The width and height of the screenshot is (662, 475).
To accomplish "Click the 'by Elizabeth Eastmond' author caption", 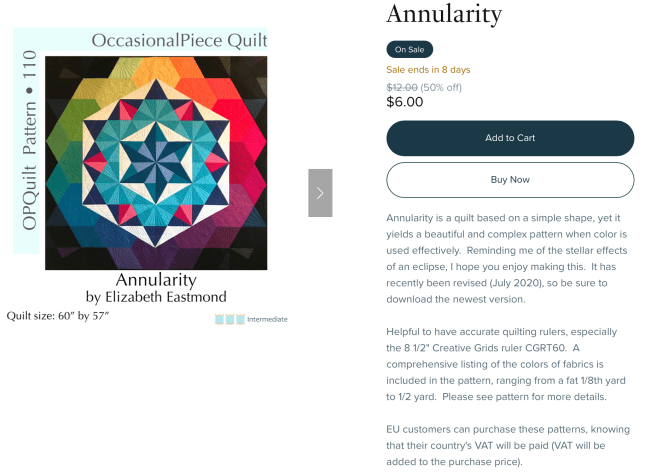I will click(156, 297).
